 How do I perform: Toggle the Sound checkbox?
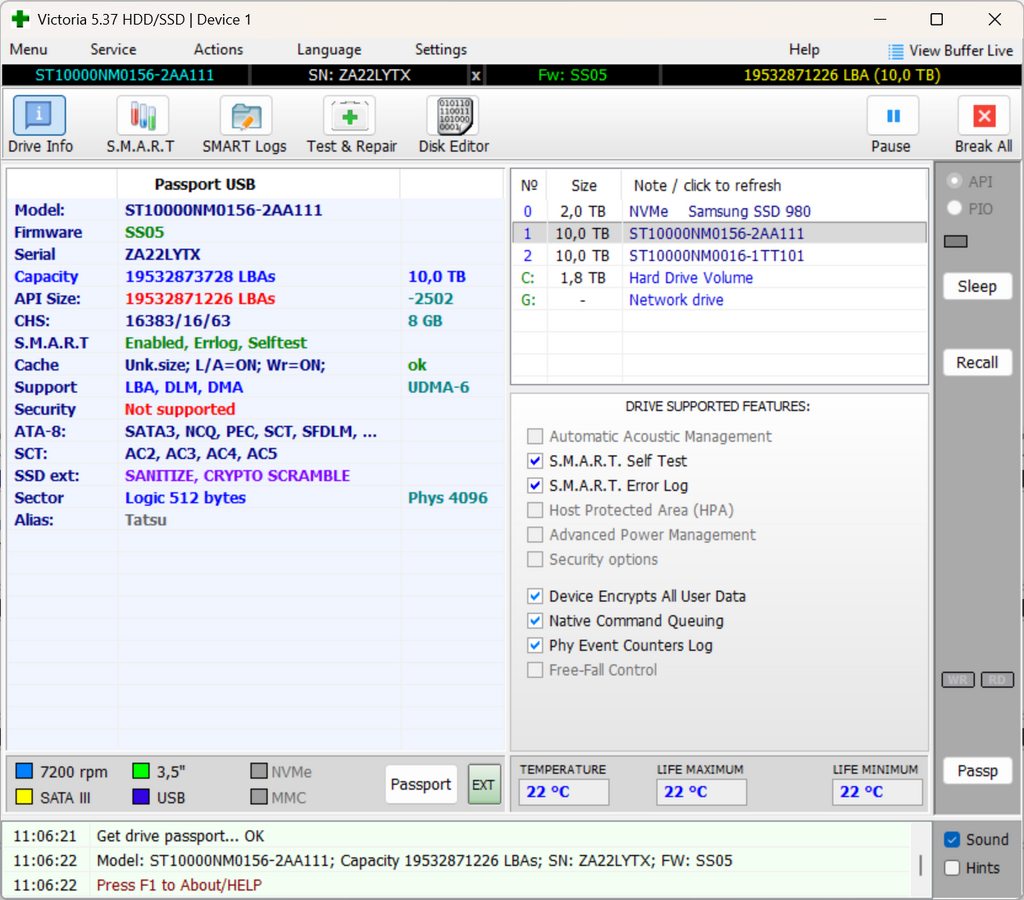pos(952,839)
